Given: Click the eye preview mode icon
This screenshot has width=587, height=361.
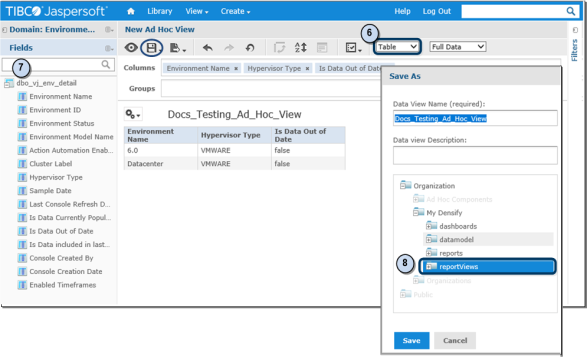Looking at the screenshot, I should [x=131, y=48].
